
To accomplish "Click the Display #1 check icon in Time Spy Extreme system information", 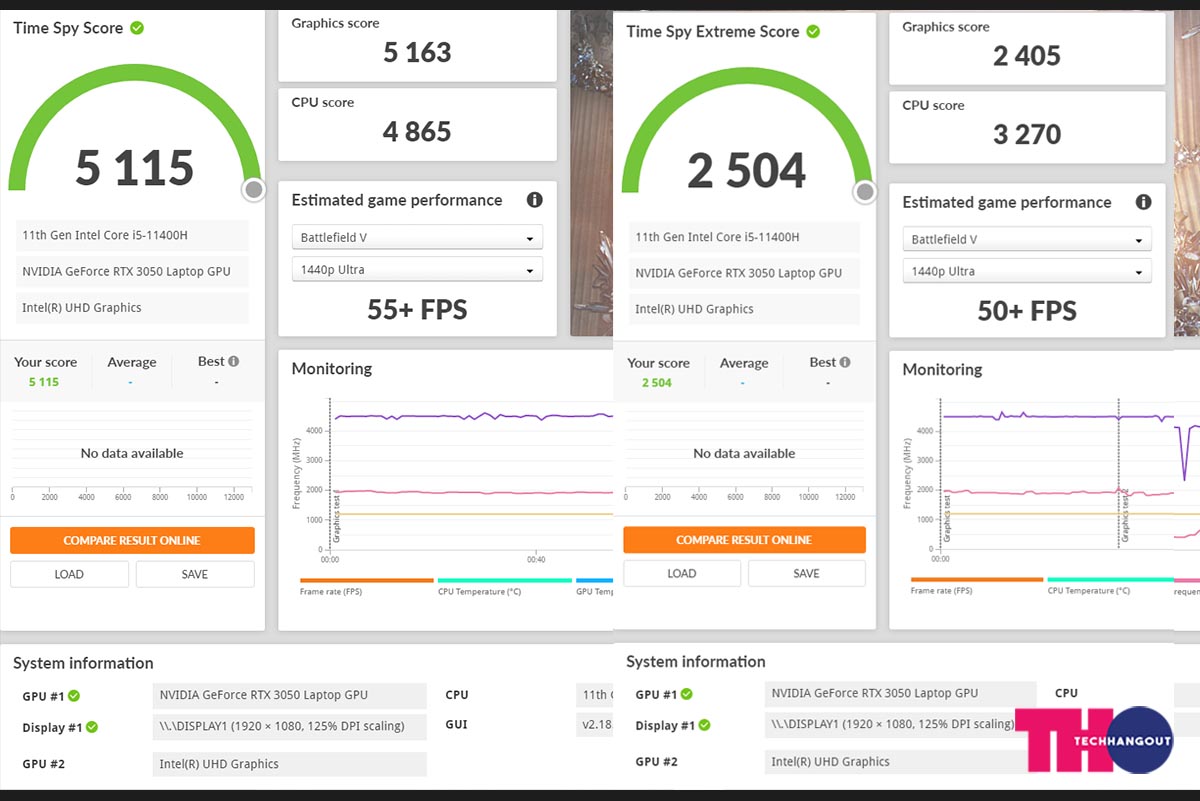I will pos(704,725).
